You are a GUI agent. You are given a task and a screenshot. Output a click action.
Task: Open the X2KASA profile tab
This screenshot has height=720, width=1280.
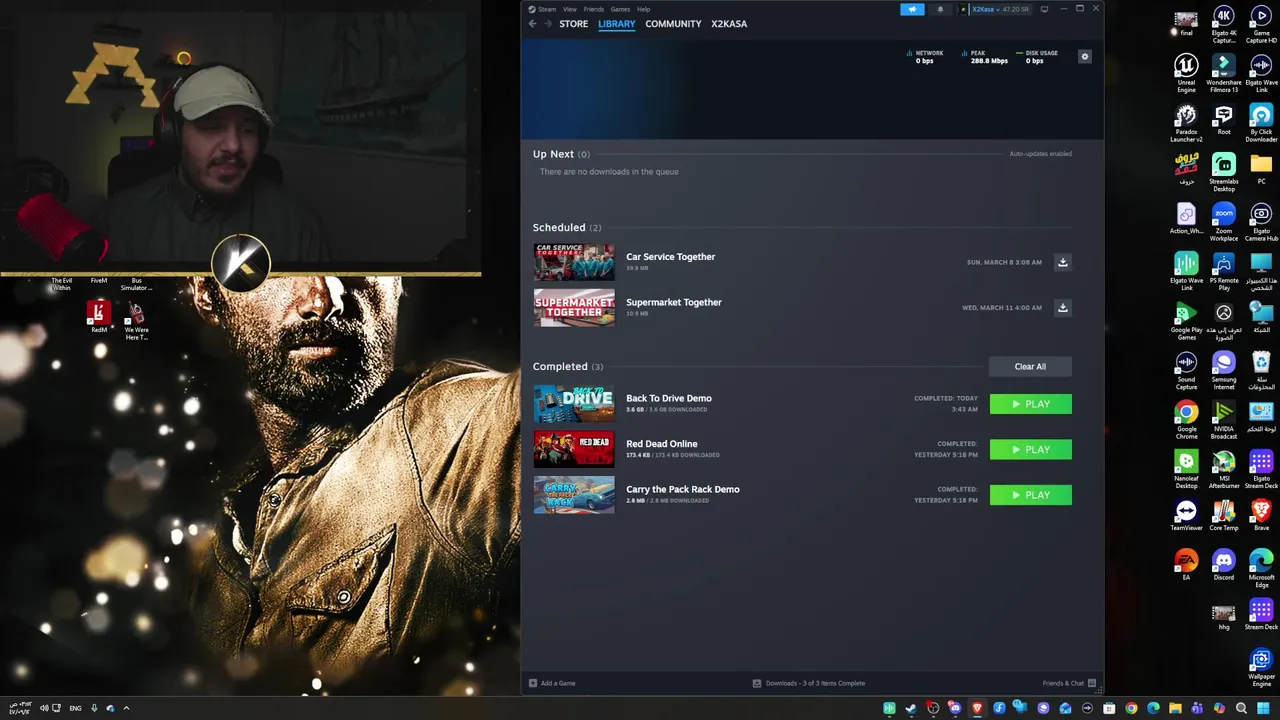[x=729, y=24]
